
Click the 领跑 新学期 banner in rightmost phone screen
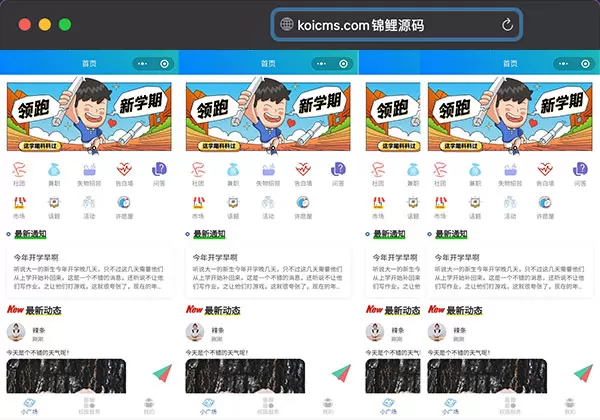(510, 116)
